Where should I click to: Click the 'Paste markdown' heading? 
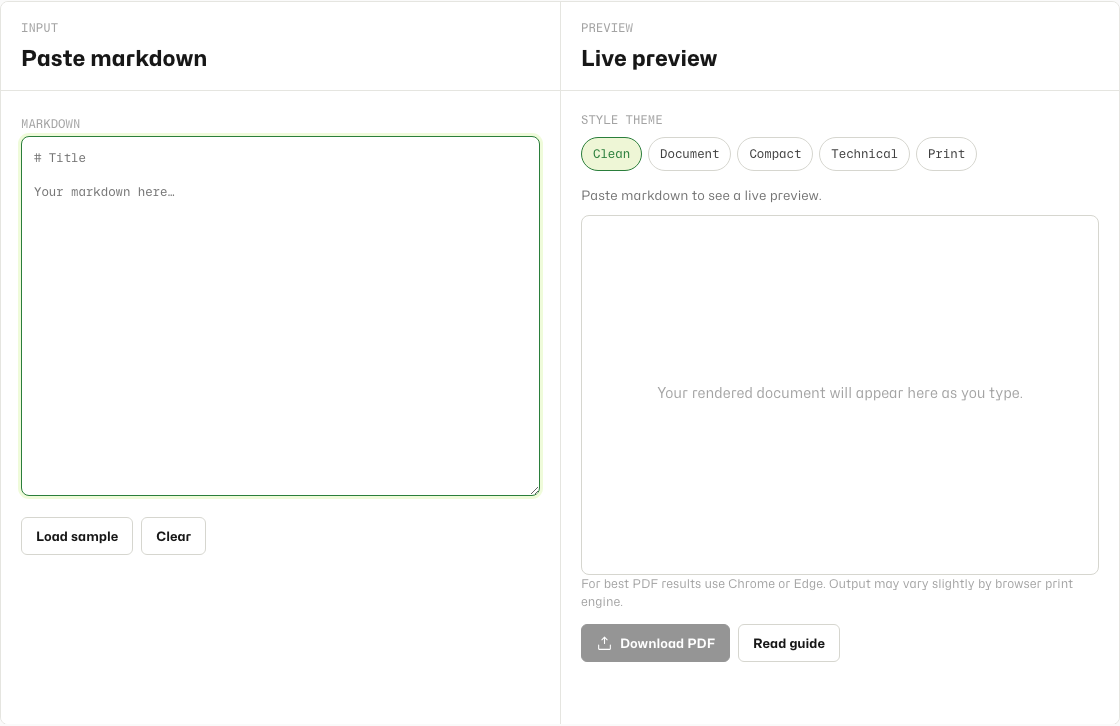click(114, 59)
